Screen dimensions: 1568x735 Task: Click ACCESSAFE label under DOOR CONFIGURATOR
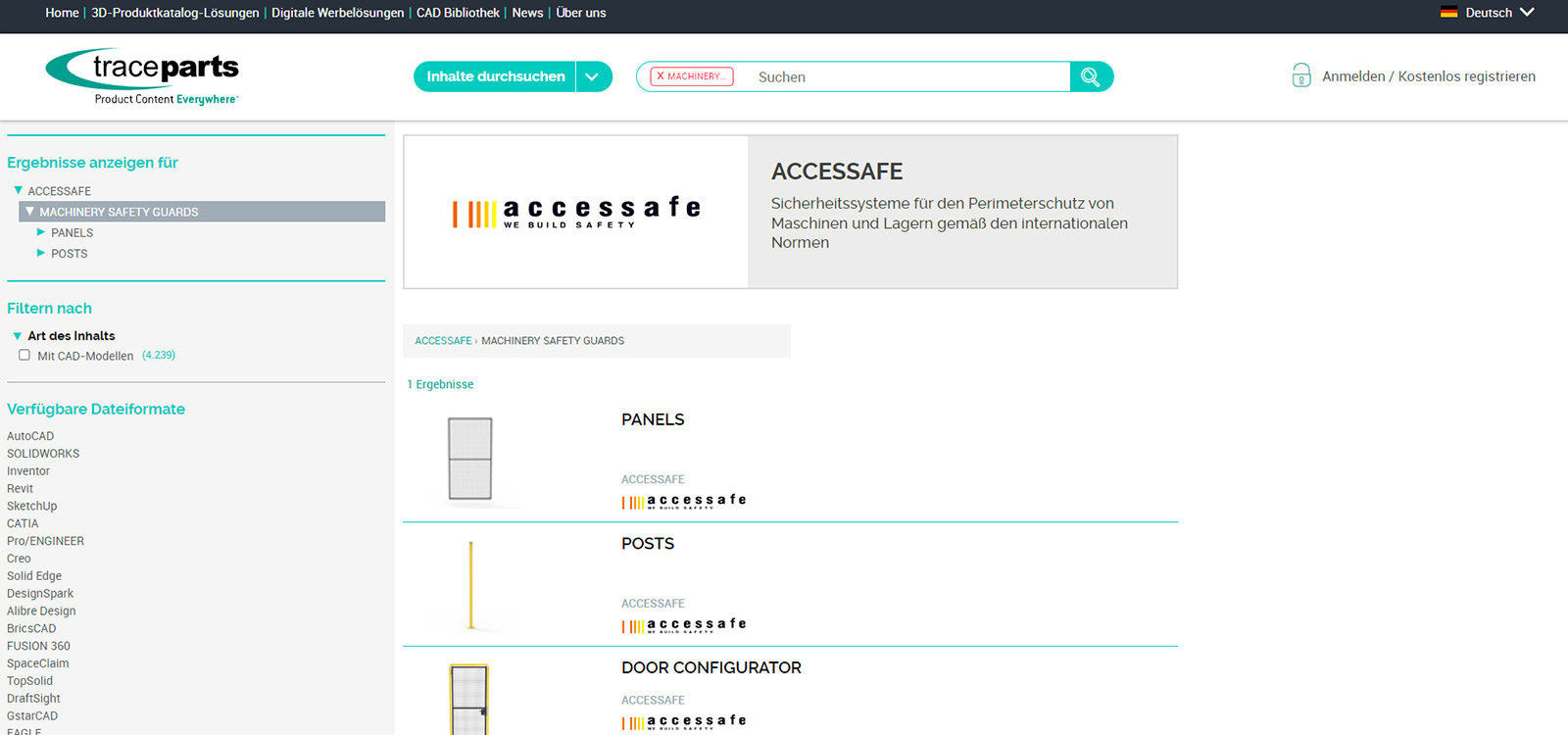click(x=653, y=701)
